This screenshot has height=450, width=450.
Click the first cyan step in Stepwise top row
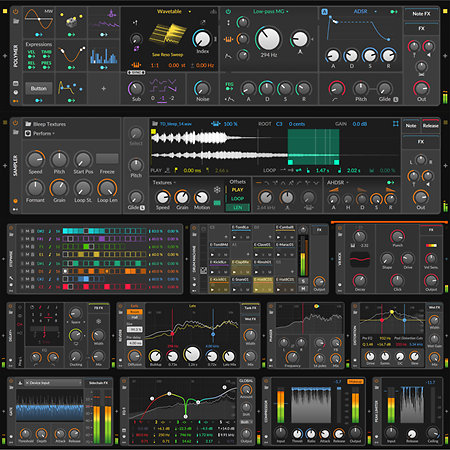pyautogui.click(x=65, y=231)
